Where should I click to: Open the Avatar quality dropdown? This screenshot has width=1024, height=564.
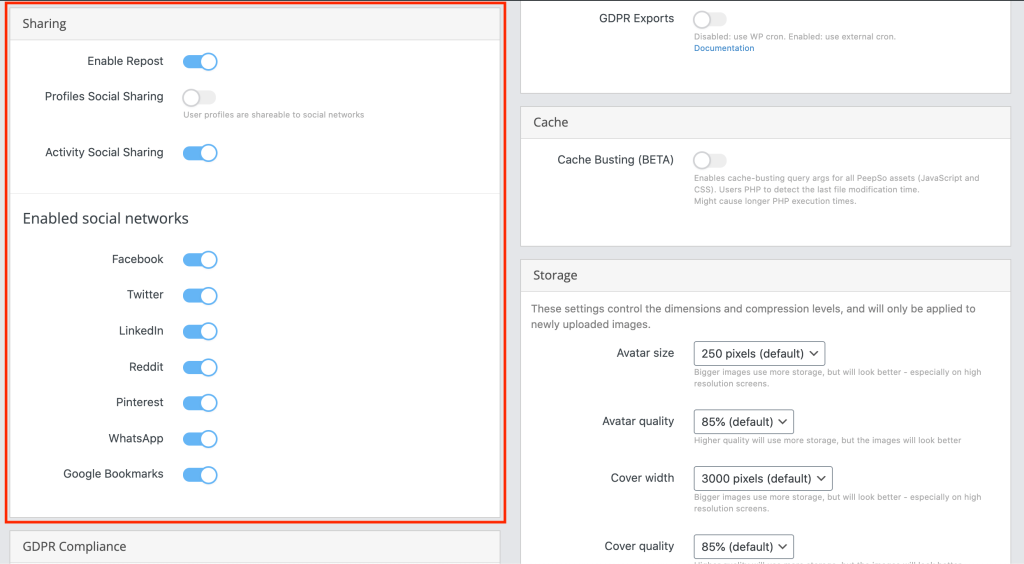[744, 422]
